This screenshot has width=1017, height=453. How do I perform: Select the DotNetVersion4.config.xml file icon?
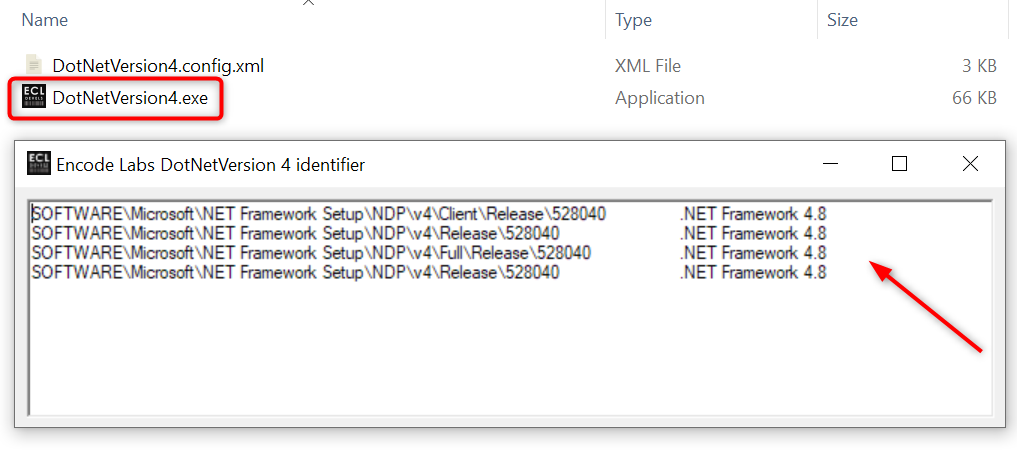(34, 65)
